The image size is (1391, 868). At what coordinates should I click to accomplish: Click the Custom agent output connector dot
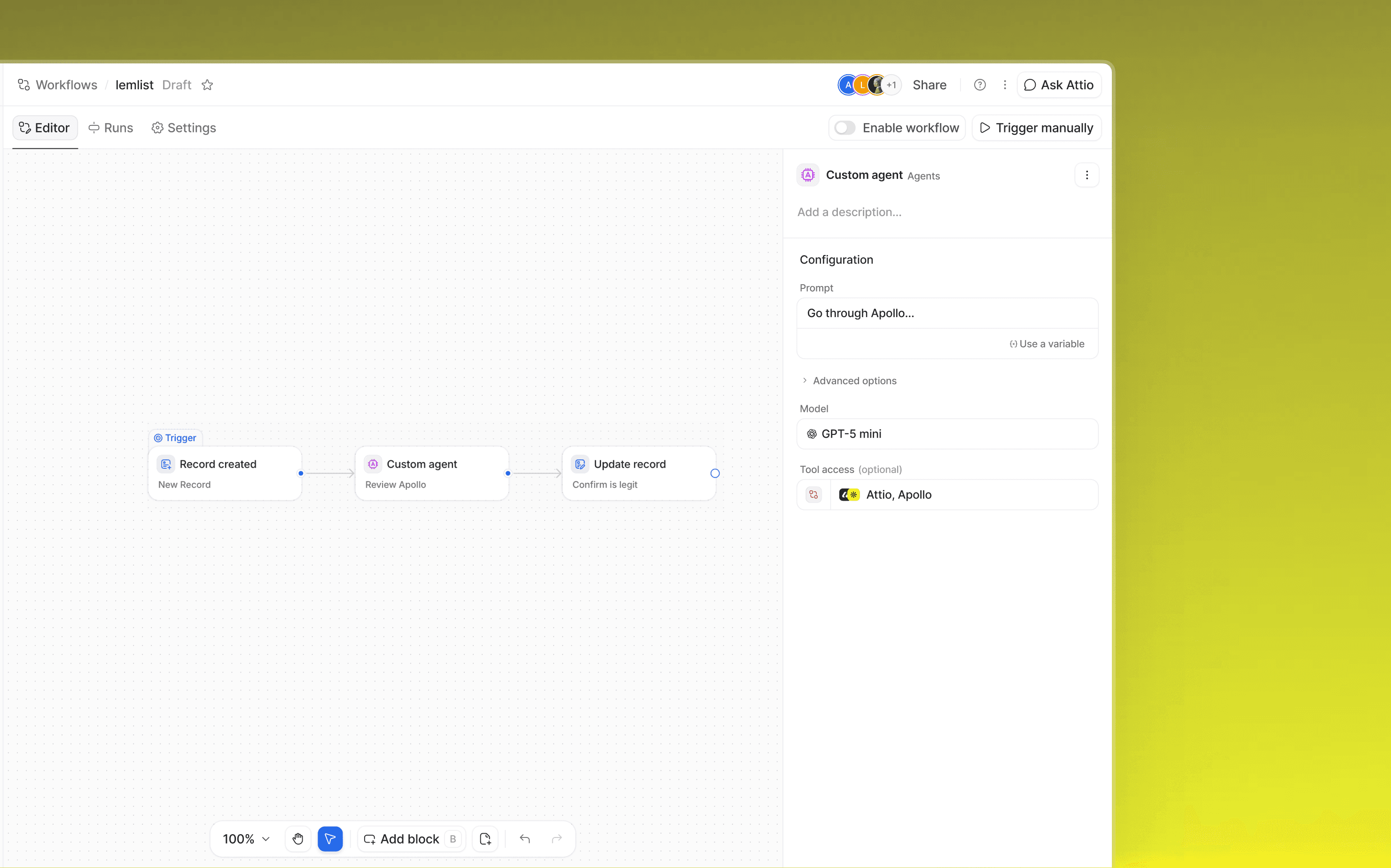point(508,473)
